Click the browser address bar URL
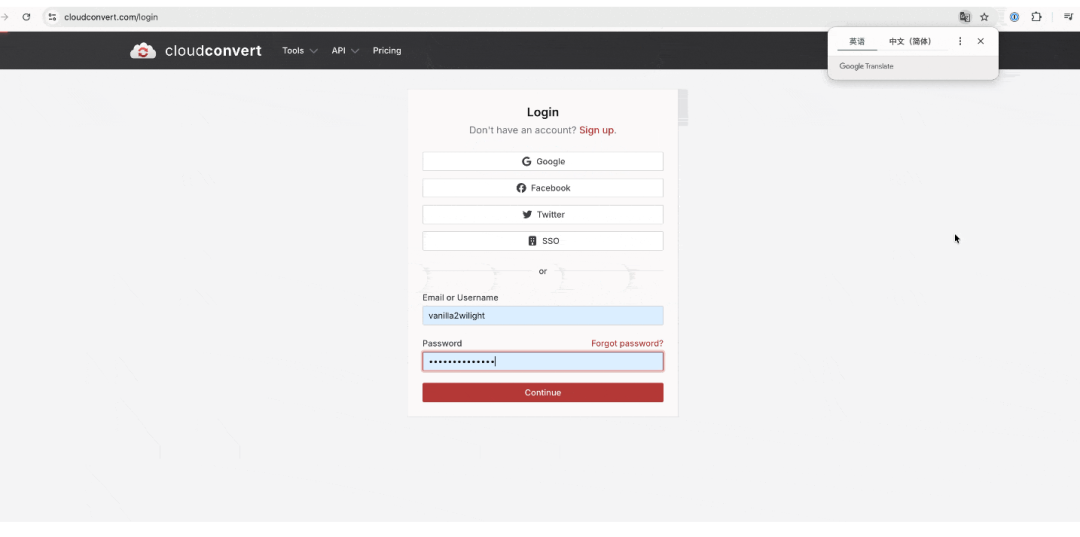 [x=111, y=17]
